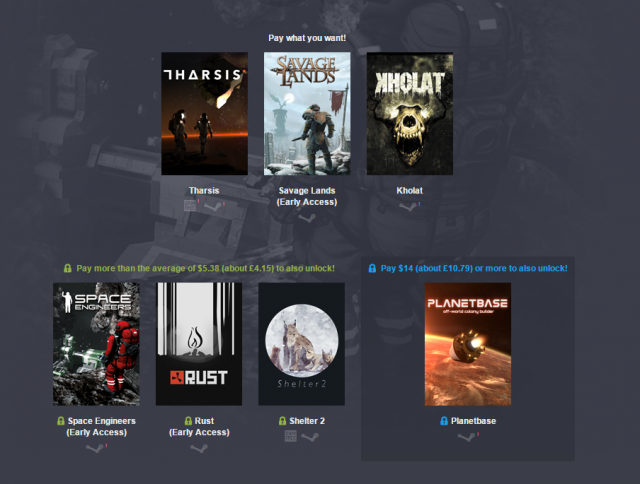
Task: Open the Tharsis game cover
Action: [204, 114]
